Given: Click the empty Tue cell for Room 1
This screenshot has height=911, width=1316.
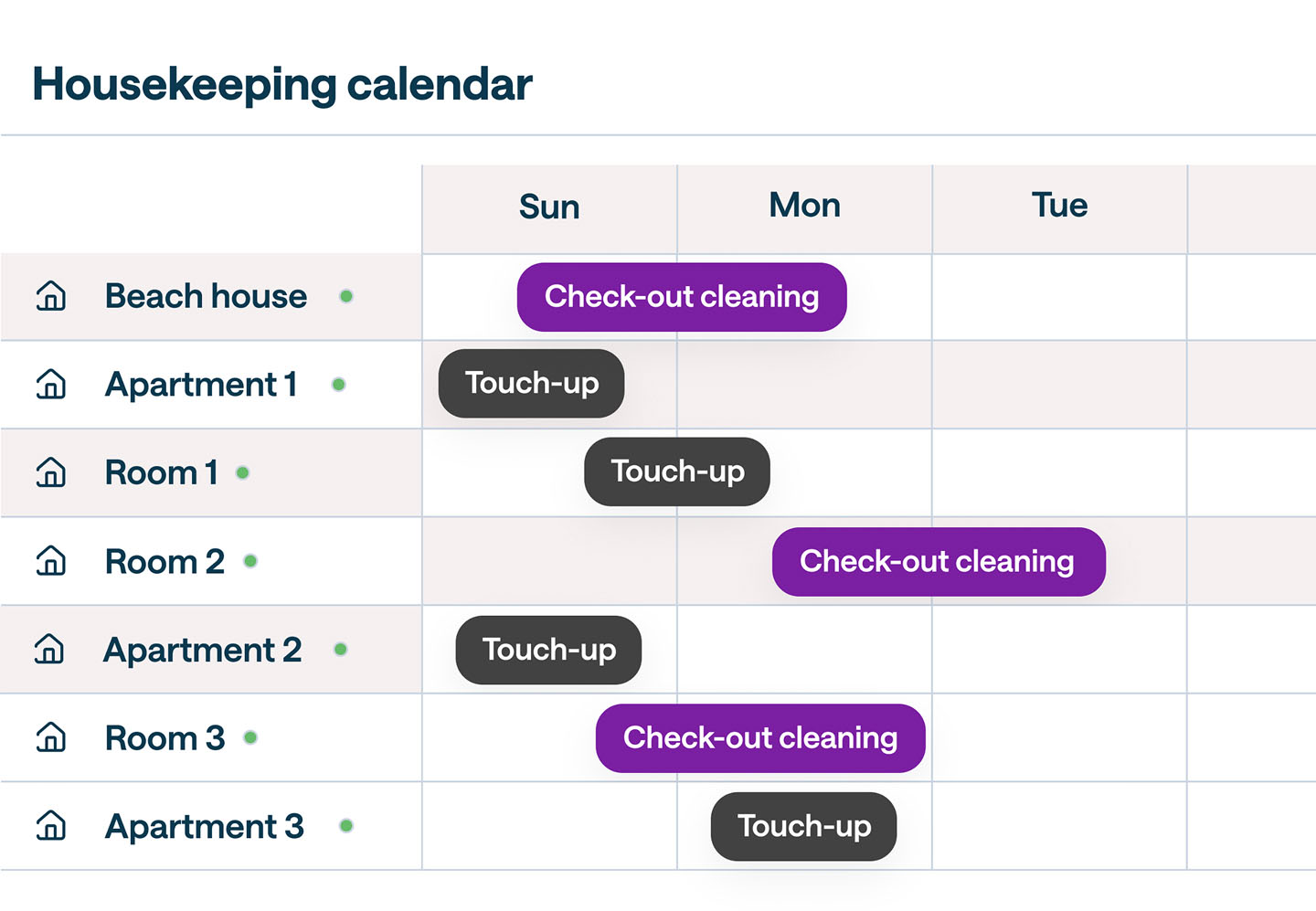Looking at the screenshot, I should click(x=1059, y=472).
